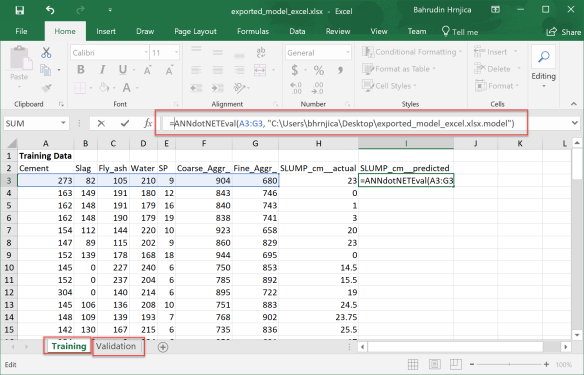
Task: Click Page Layout view status icon
Action: 434,364
